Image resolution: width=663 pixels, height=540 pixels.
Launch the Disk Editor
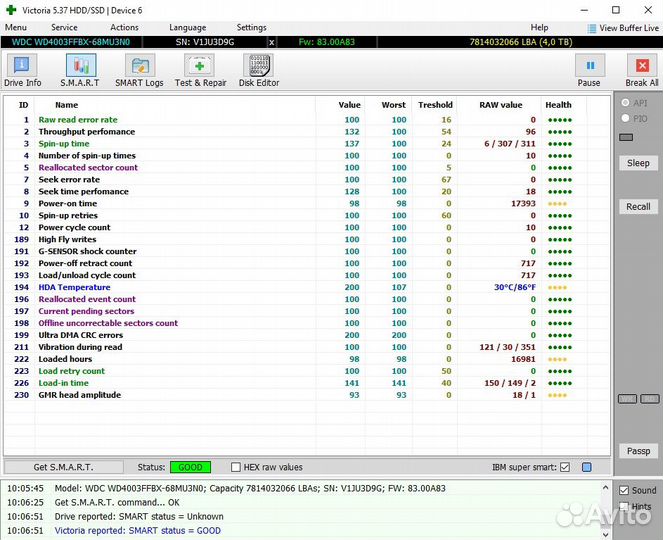(259, 70)
